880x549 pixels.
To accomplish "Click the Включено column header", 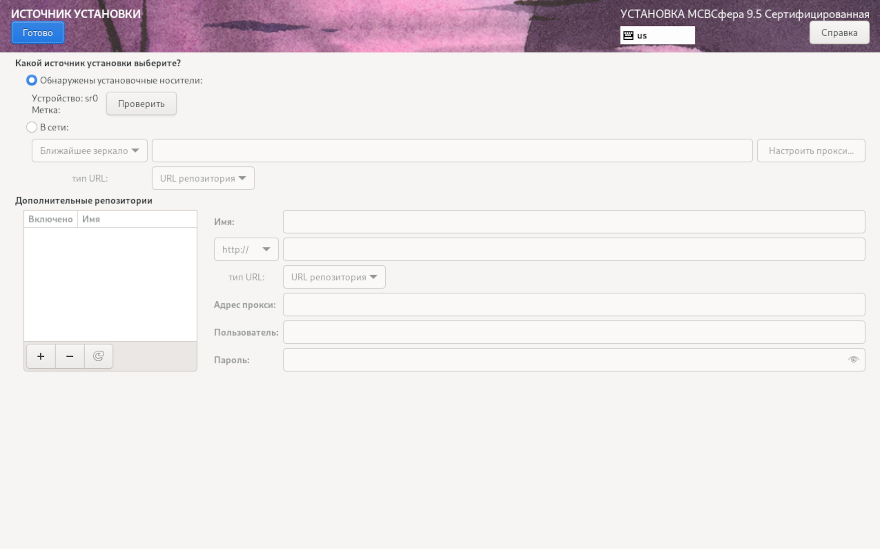I will 50,219.
